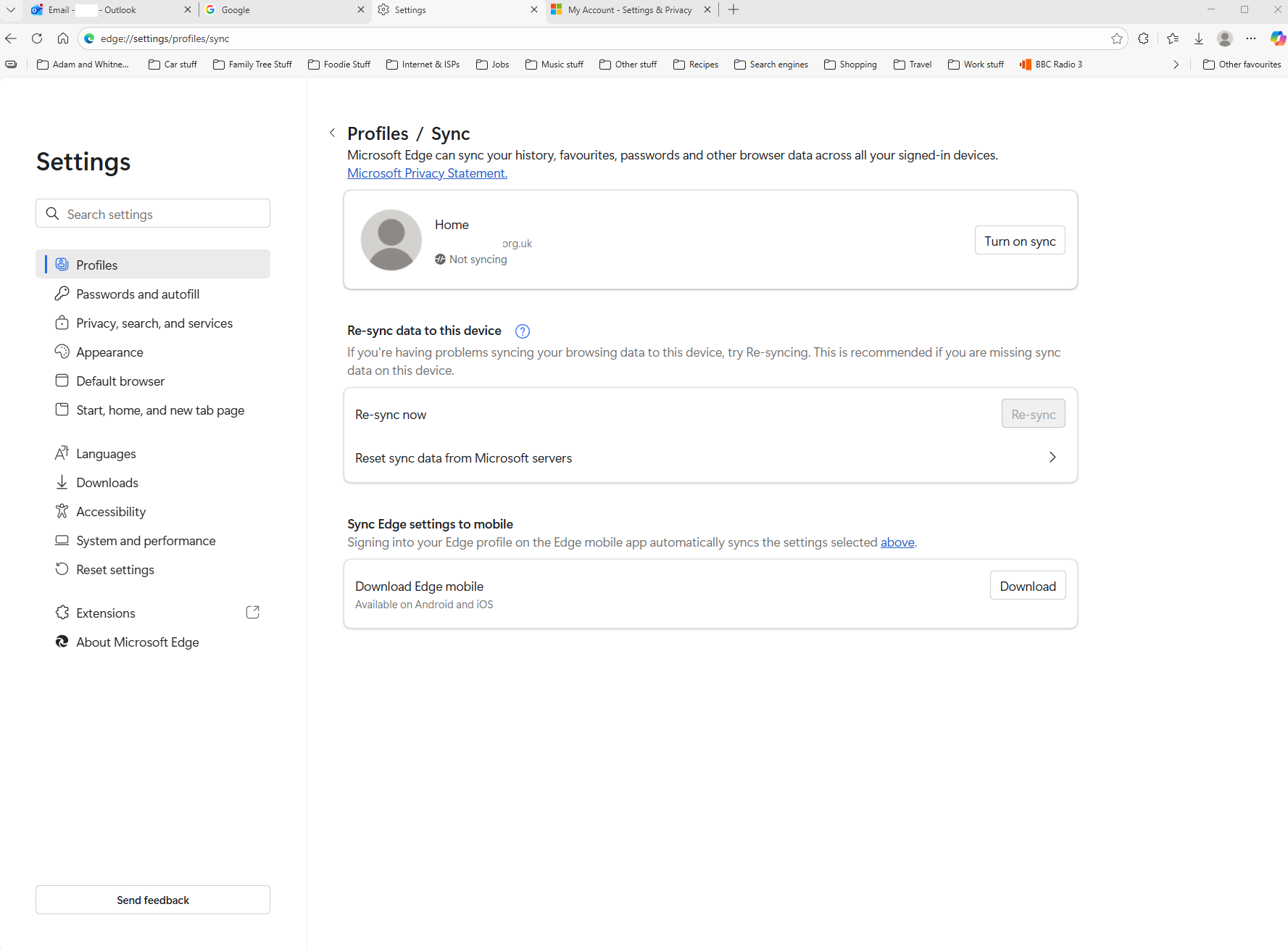Open Reset settings section
The height and width of the screenshot is (949, 1288).
pos(153,569)
